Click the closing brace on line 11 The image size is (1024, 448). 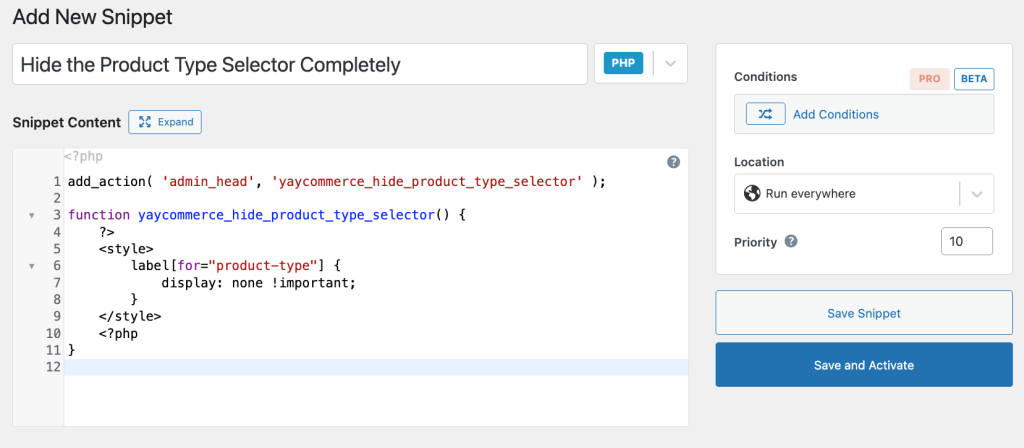pos(72,350)
